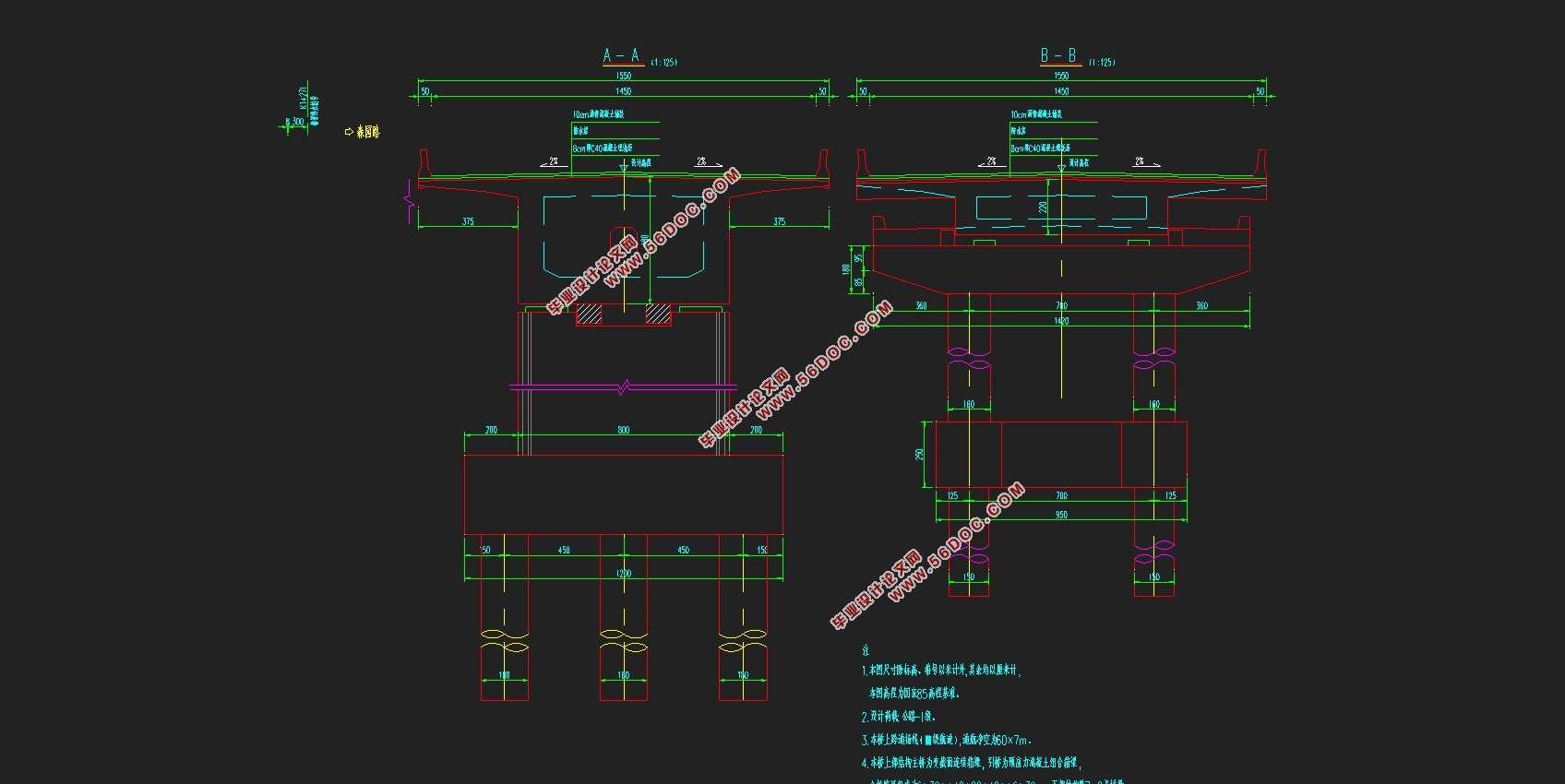The height and width of the screenshot is (784, 1565).
Task: Click the design elevation triangle marker in A-A
Action: tap(624, 167)
